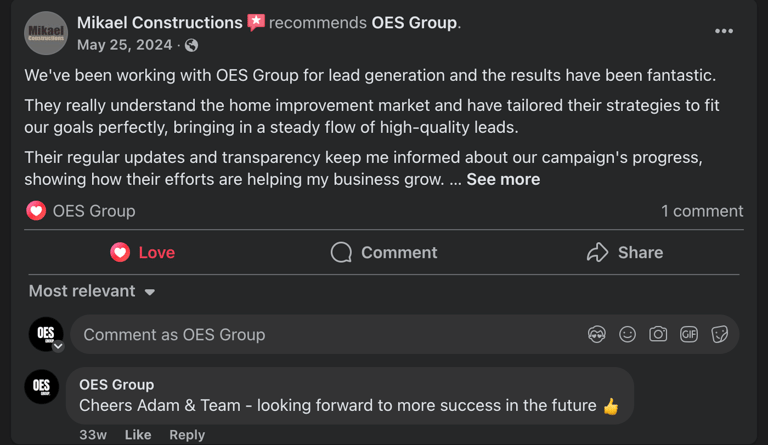The height and width of the screenshot is (445, 768).
Task: Click the Share button
Action: point(625,253)
